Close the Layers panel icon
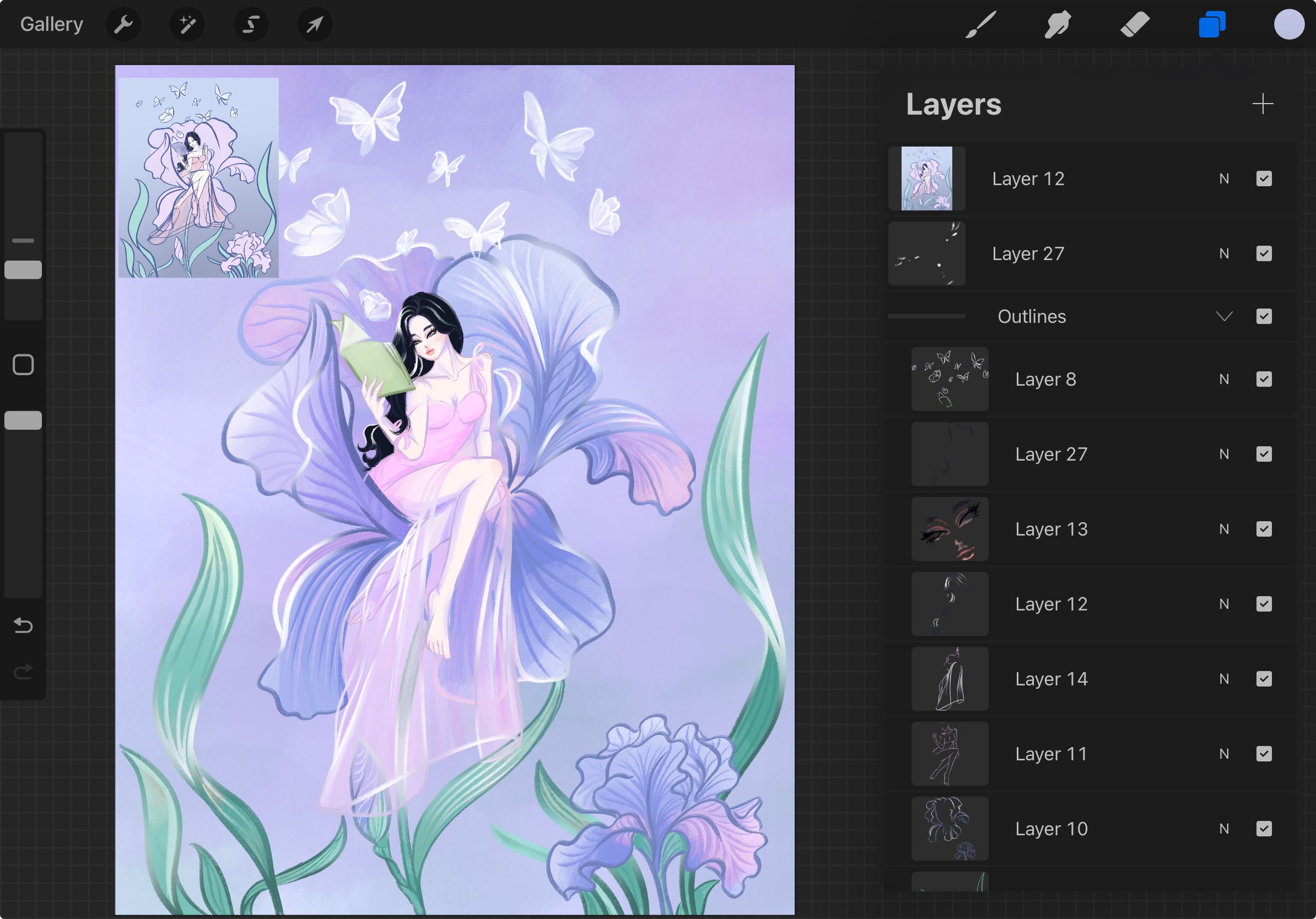This screenshot has width=1316, height=919. click(1212, 25)
